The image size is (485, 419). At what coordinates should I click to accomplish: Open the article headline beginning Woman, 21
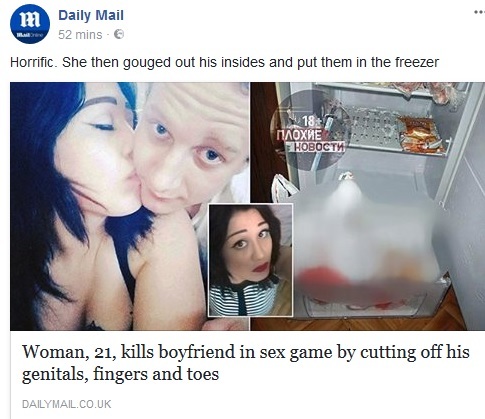coord(246,363)
